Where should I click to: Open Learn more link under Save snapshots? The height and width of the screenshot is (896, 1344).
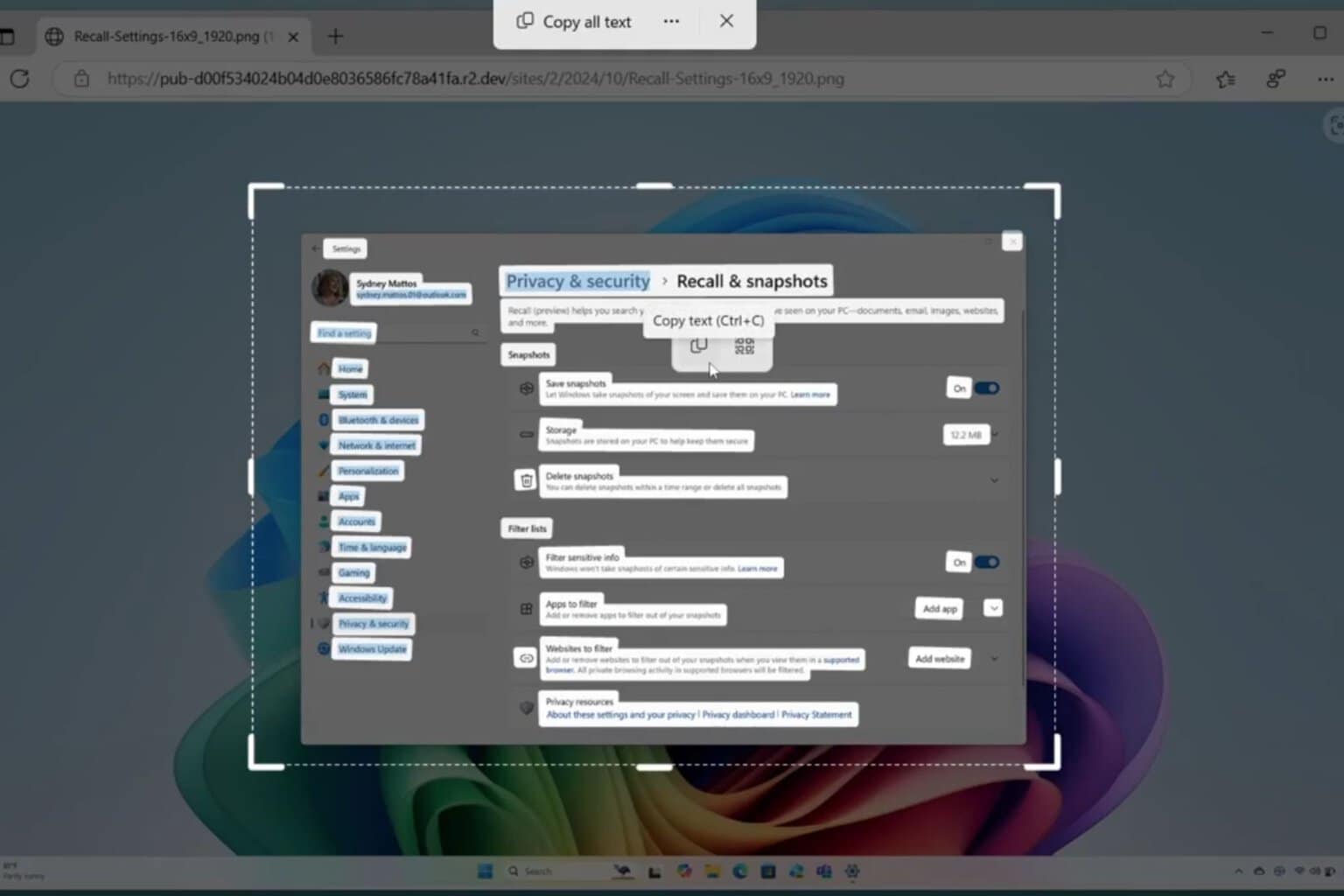point(810,395)
